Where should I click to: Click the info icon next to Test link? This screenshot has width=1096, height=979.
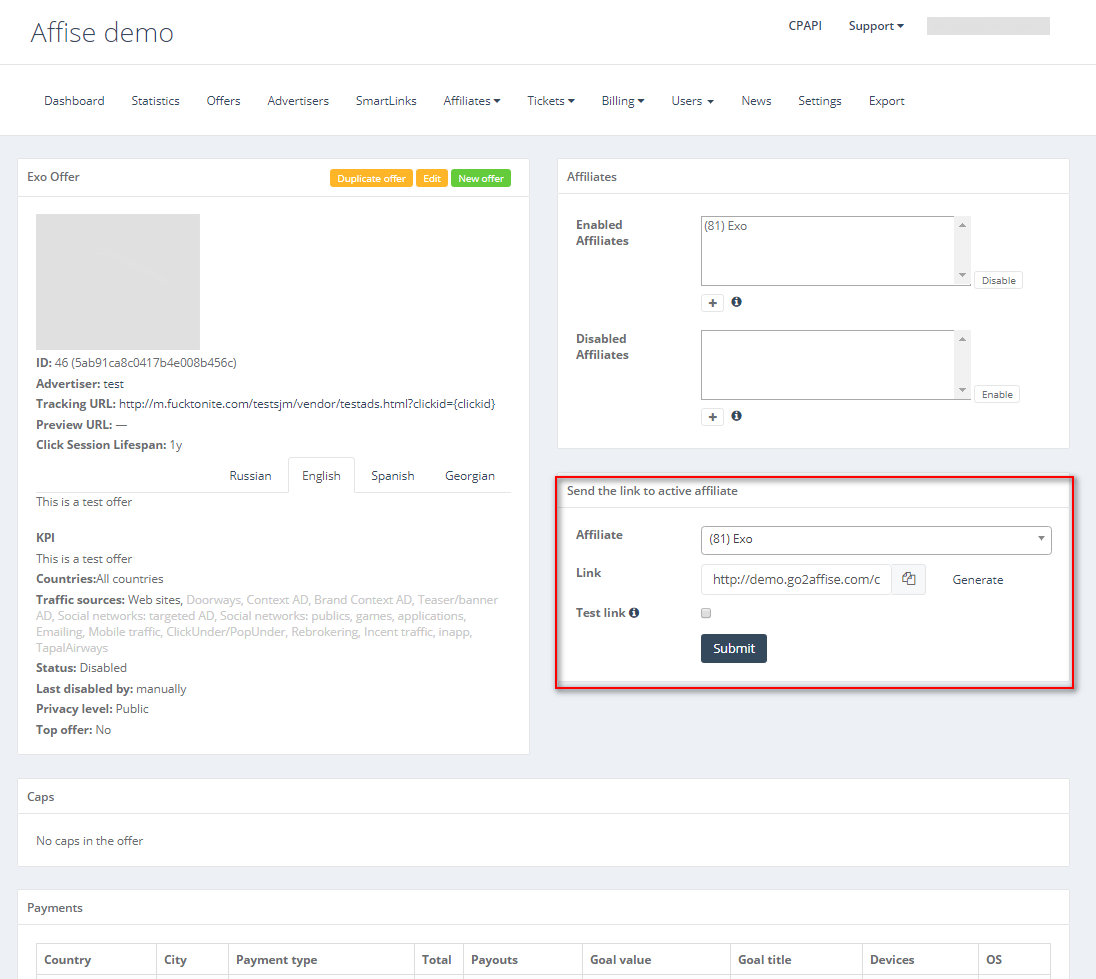(x=634, y=613)
